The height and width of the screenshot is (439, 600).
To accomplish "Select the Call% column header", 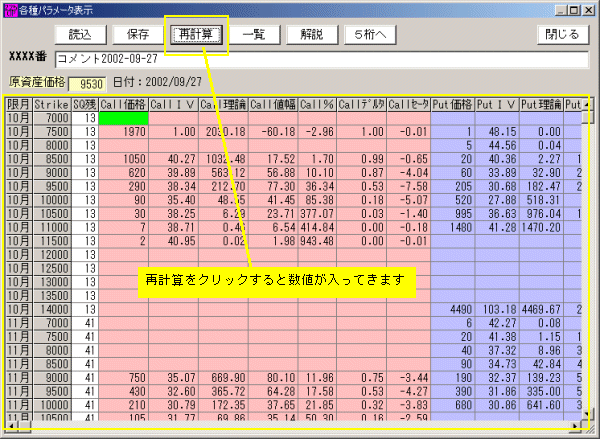I will pos(317,104).
